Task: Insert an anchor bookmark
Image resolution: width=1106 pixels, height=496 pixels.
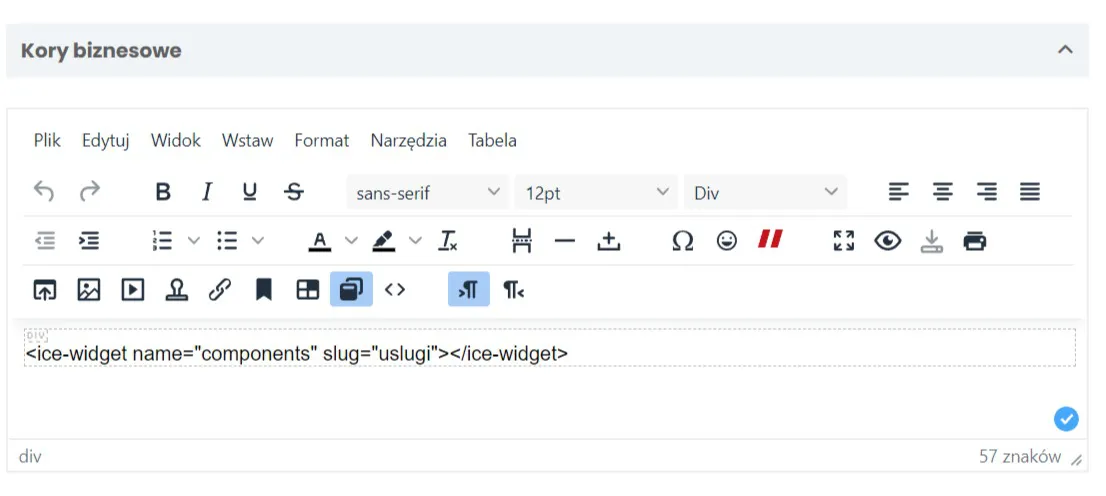Action: (264, 289)
